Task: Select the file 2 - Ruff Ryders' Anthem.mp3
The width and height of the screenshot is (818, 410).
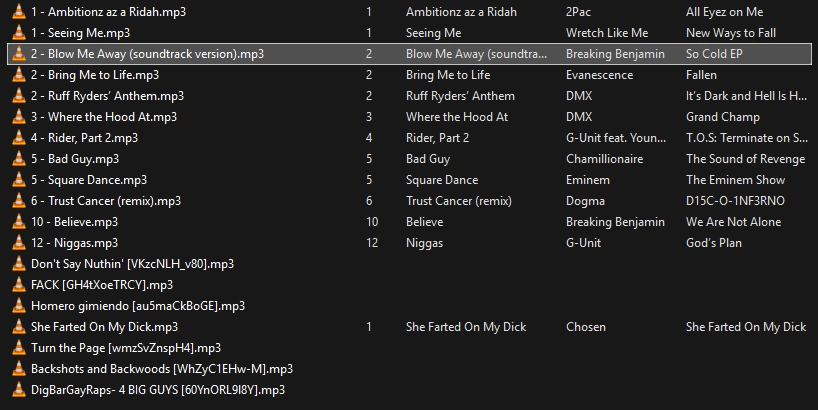Action: tap(107, 96)
